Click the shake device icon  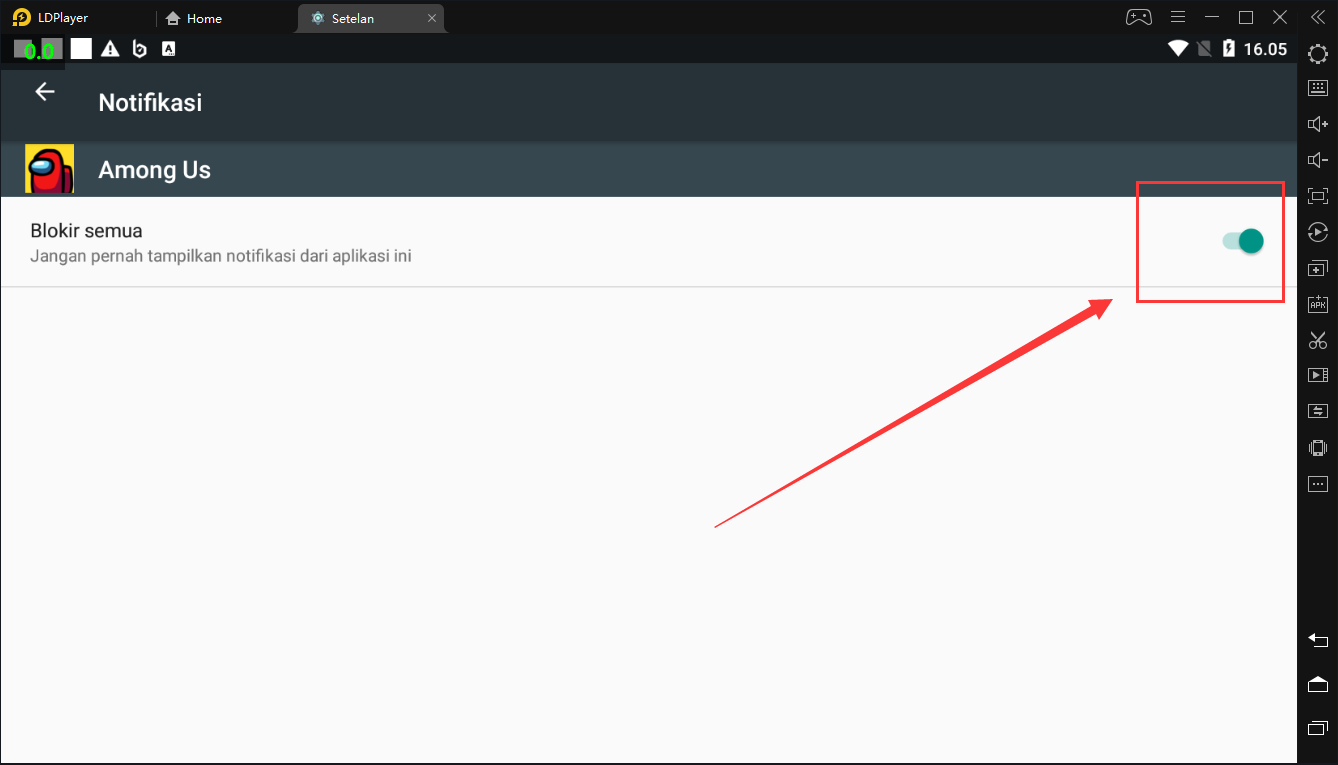coord(1318,448)
